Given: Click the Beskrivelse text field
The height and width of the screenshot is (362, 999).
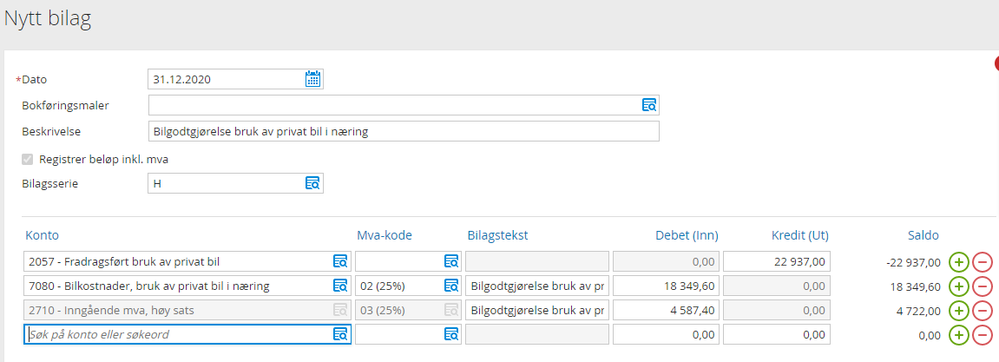Looking at the screenshot, I should coord(403,131).
